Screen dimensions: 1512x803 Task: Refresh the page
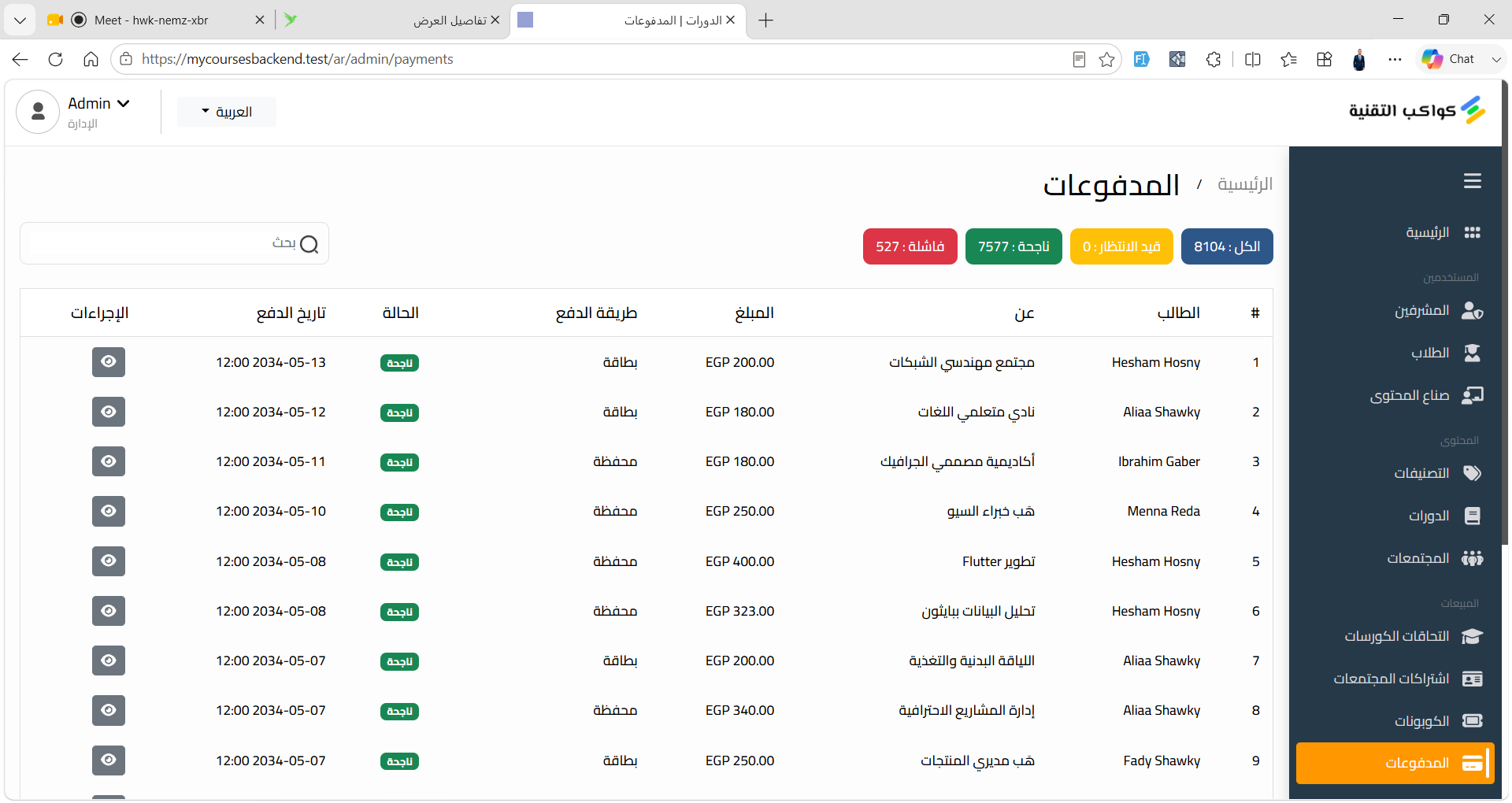tap(55, 59)
